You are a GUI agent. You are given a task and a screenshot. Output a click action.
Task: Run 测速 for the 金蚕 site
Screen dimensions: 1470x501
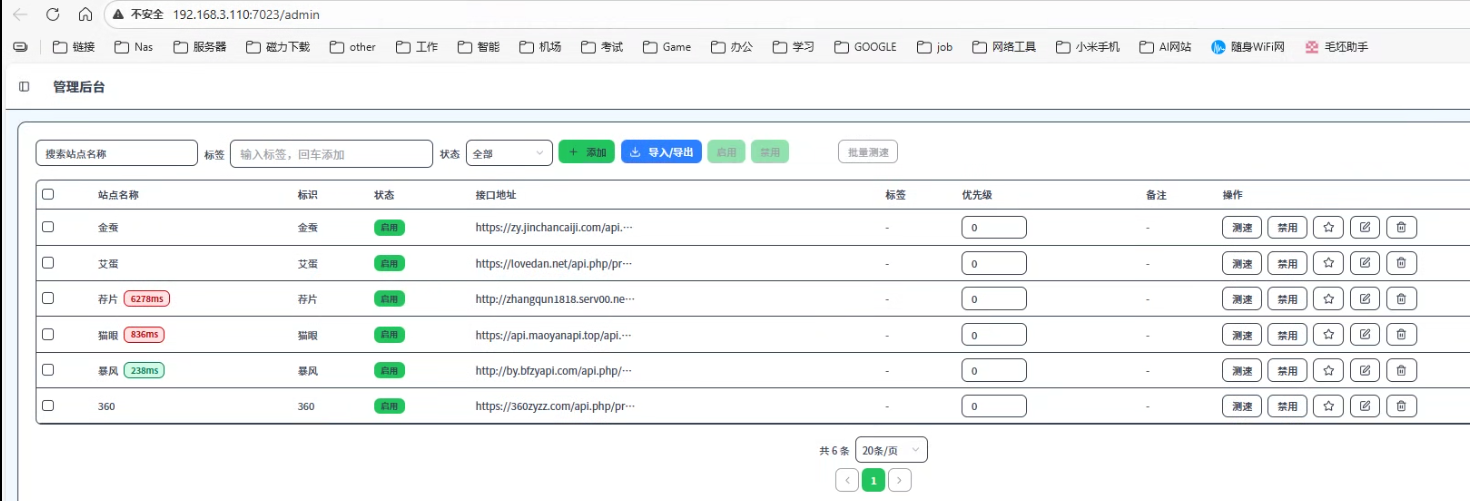[1242, 227]
